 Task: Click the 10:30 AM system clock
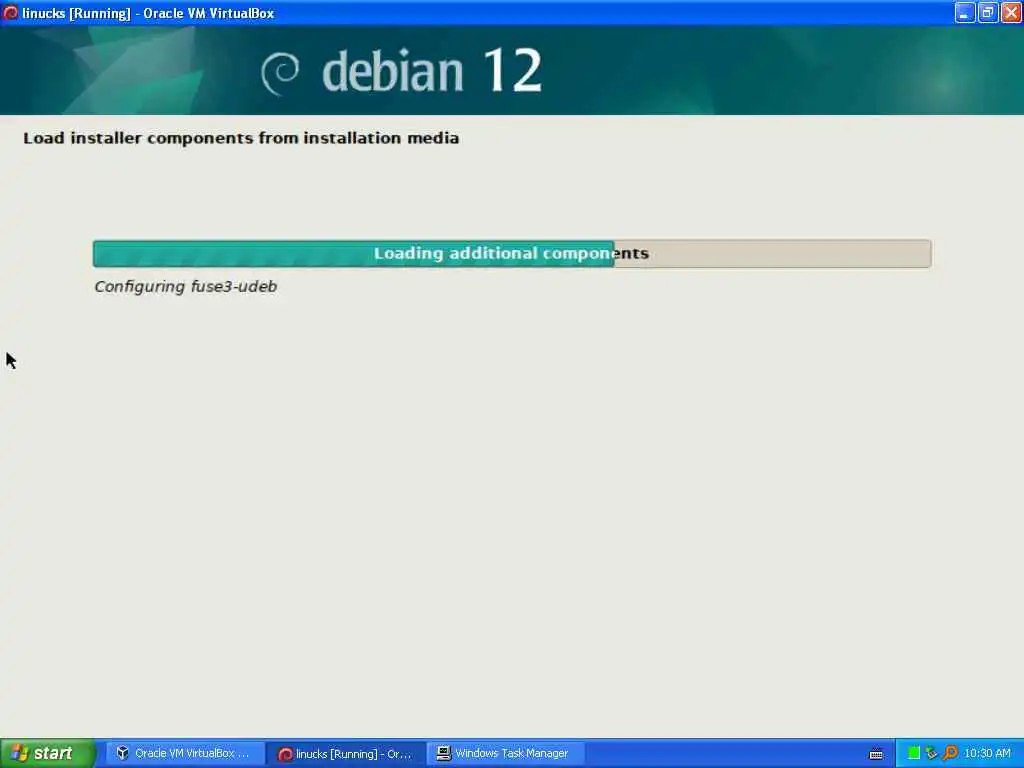987,753
